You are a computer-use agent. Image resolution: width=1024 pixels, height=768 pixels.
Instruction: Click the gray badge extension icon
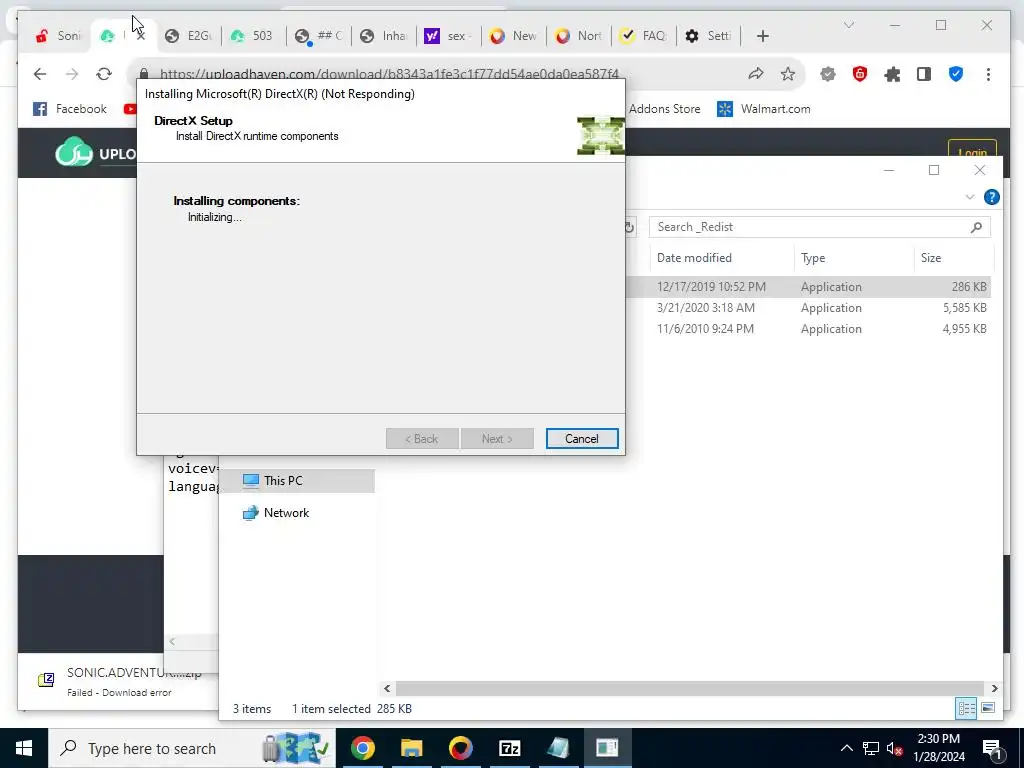click(828, 74)
